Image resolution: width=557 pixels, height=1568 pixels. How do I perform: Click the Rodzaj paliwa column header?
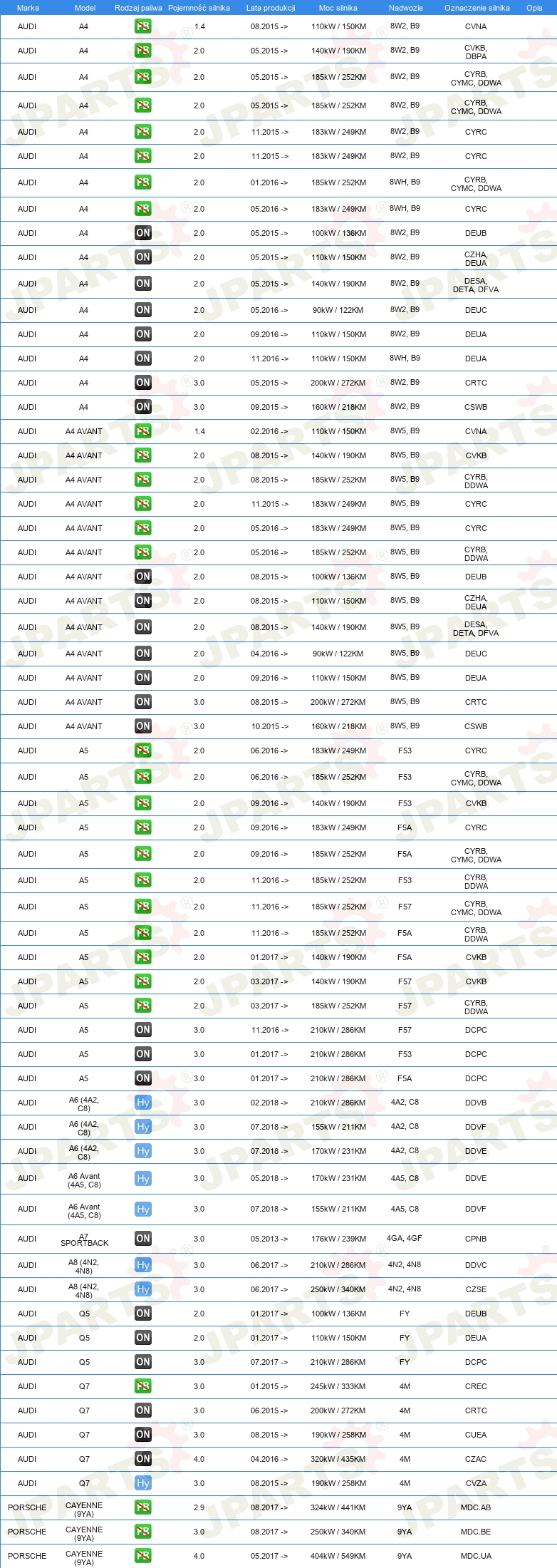pyautogui.click(x=138, y=8)
